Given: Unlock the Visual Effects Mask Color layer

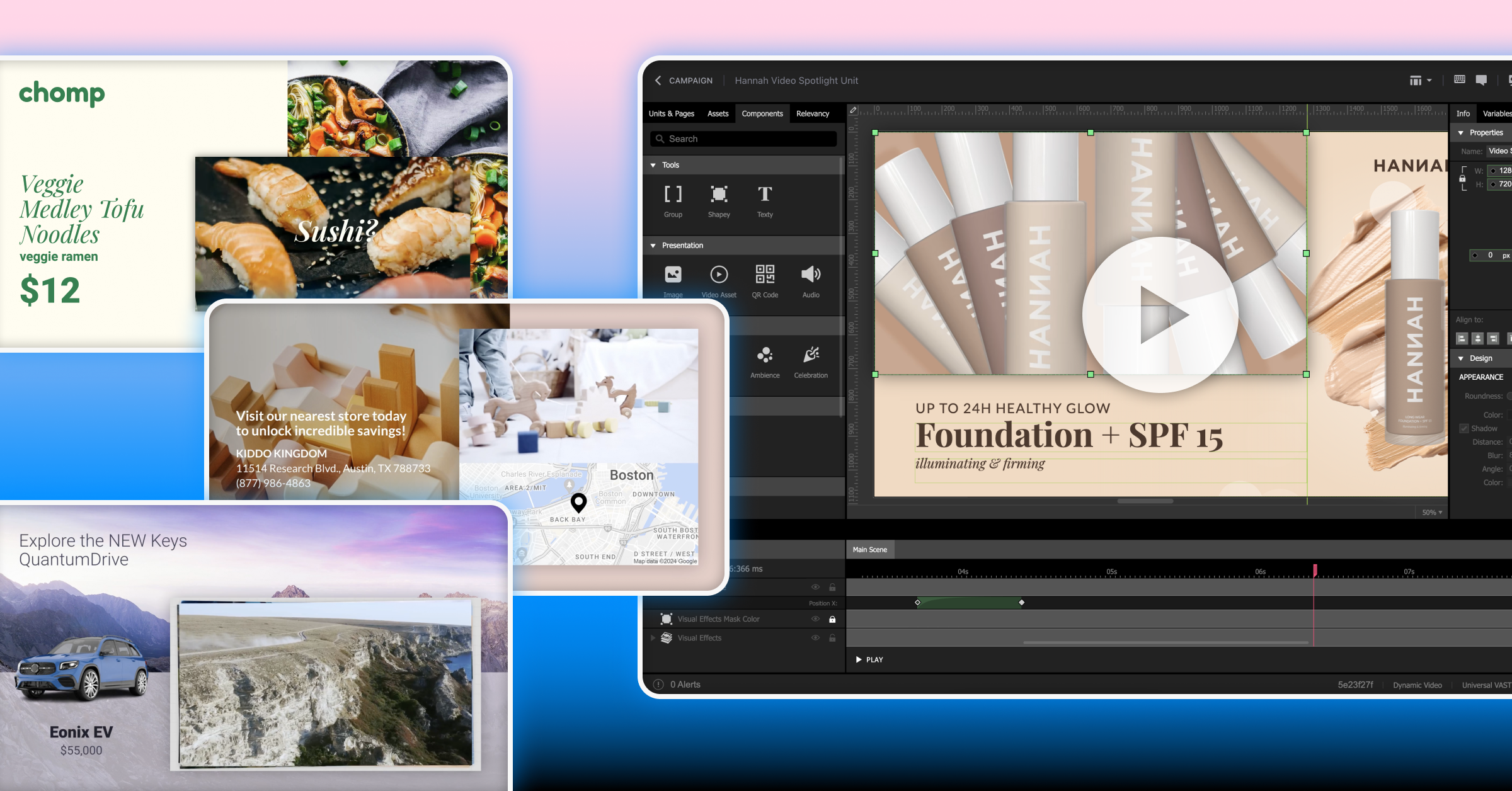Looking at the screenshot, I should pos(832,619).
